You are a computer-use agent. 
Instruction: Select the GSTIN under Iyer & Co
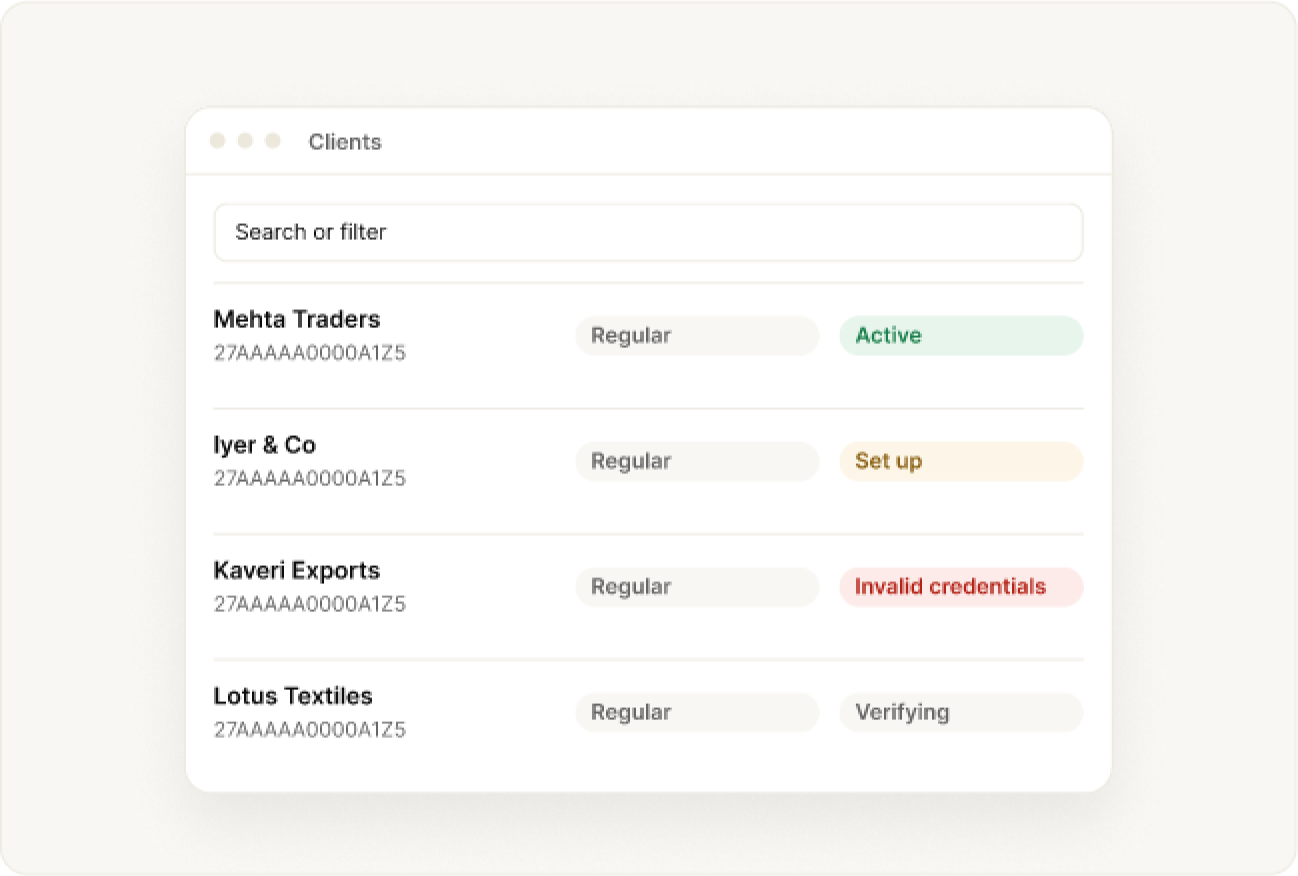tap(310, 478)
